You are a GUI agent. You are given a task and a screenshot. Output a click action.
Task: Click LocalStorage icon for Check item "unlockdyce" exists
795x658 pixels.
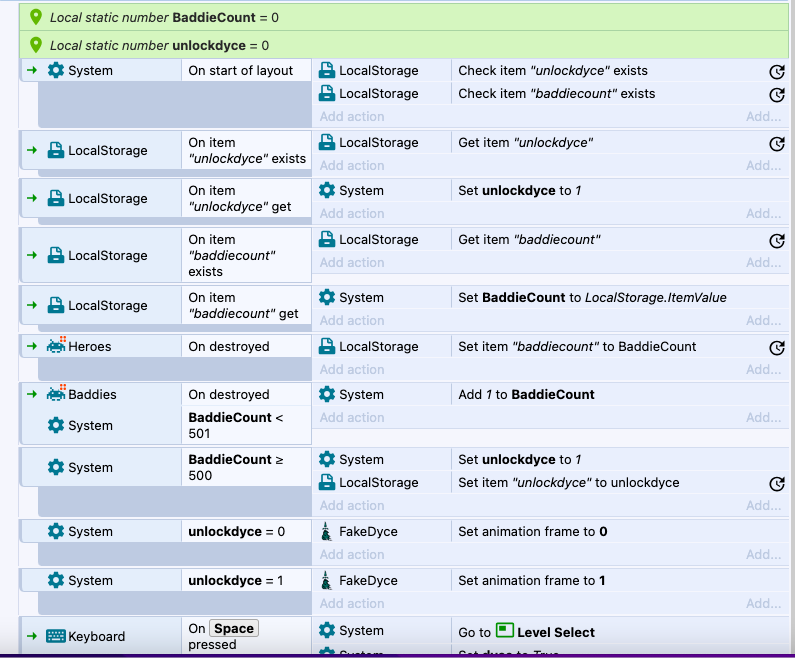[x=327, y=70]
